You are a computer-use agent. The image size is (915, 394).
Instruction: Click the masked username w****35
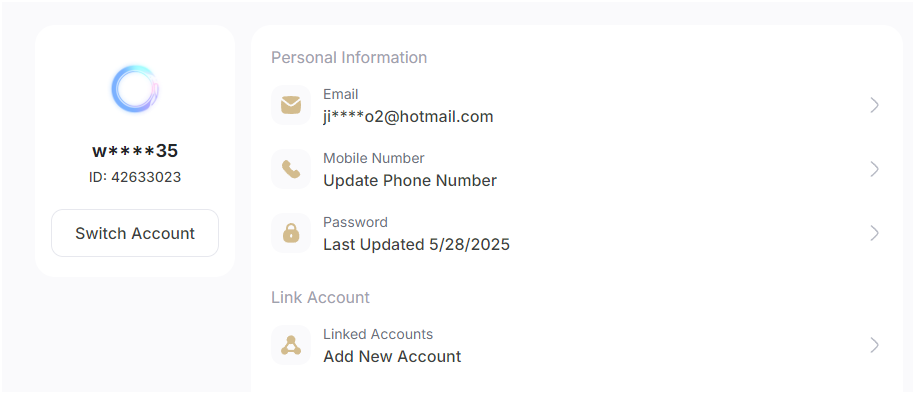pyautogui.click(x=135, y=151)
